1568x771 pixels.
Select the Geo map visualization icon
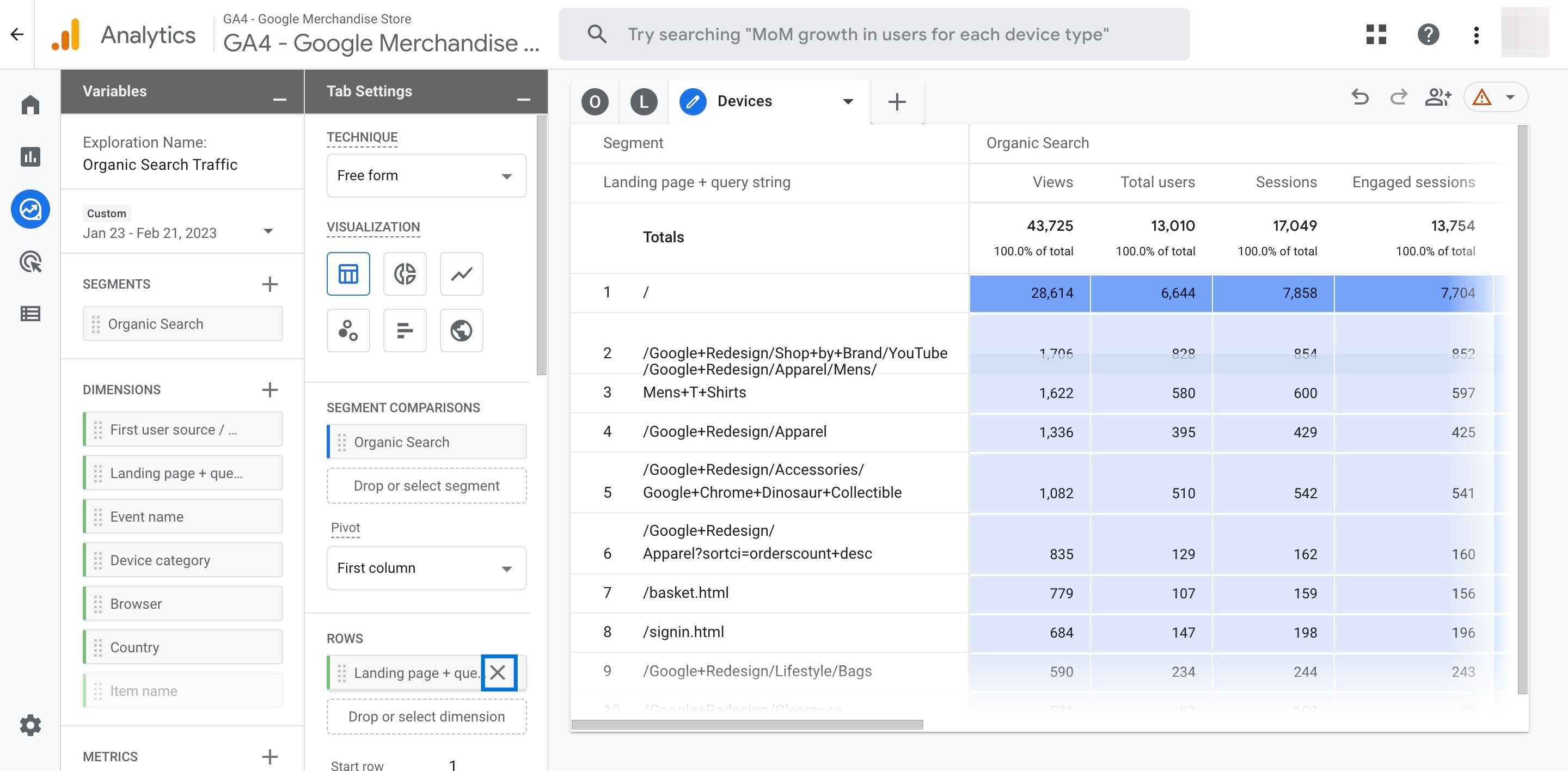click(461, 331)
